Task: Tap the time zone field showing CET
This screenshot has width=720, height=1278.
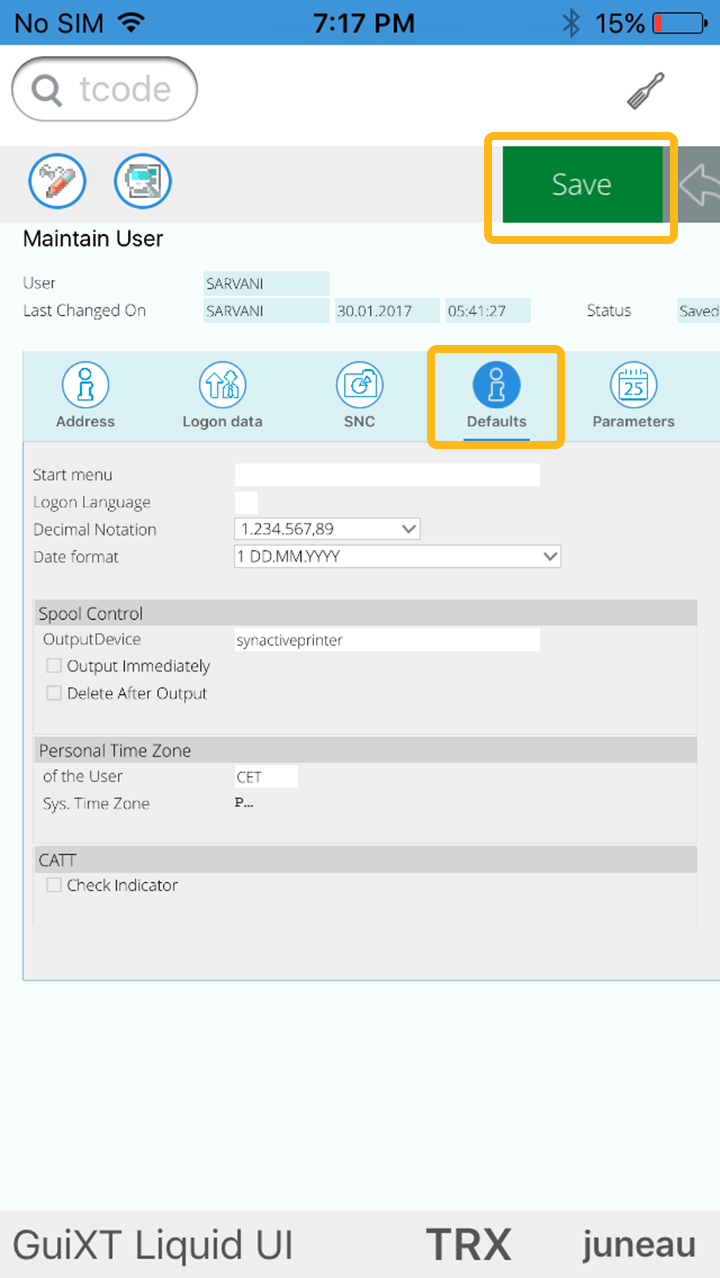Action: [265, 777]
